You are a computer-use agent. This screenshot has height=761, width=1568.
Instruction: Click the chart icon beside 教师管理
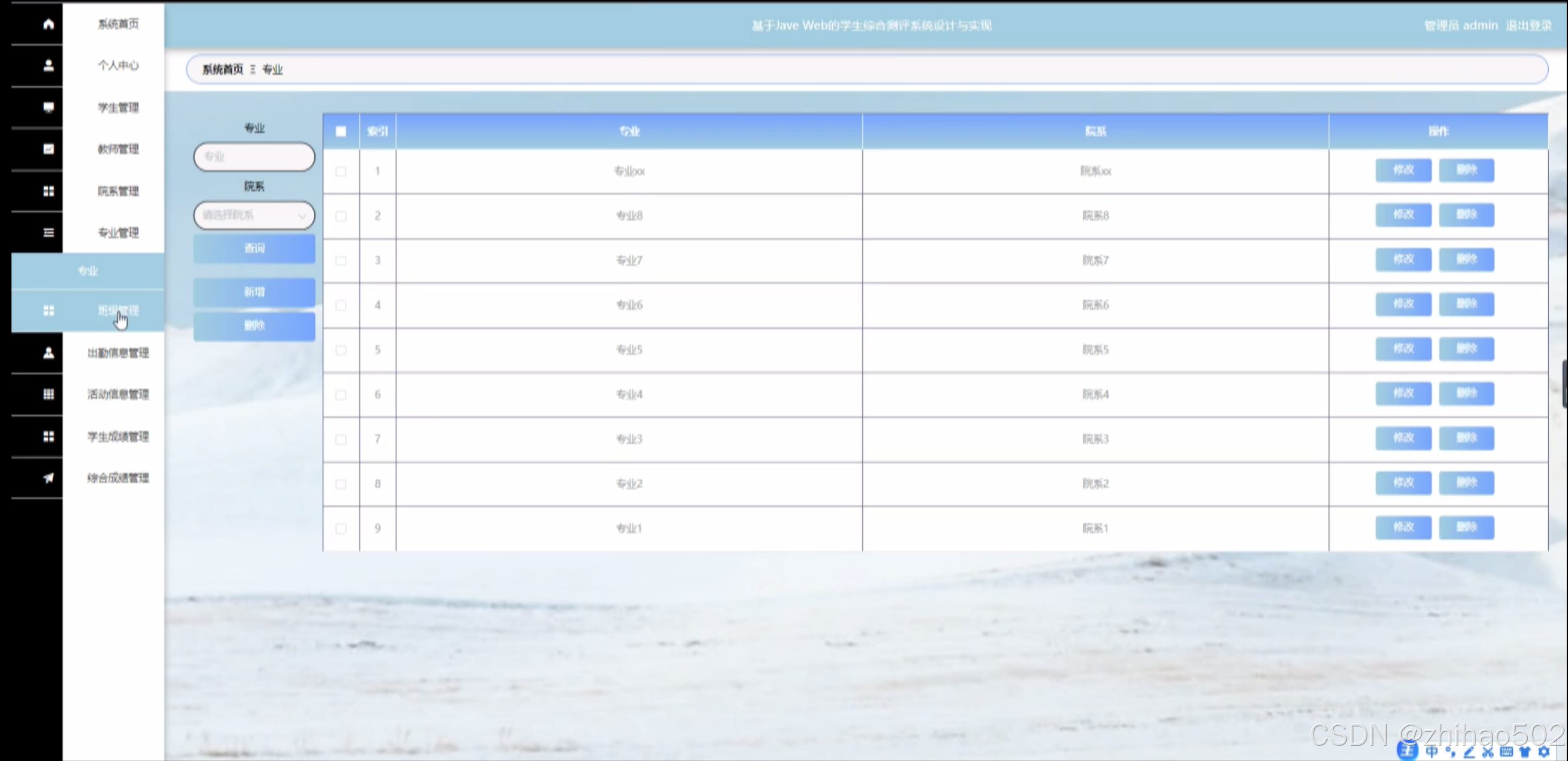(48, 149)
